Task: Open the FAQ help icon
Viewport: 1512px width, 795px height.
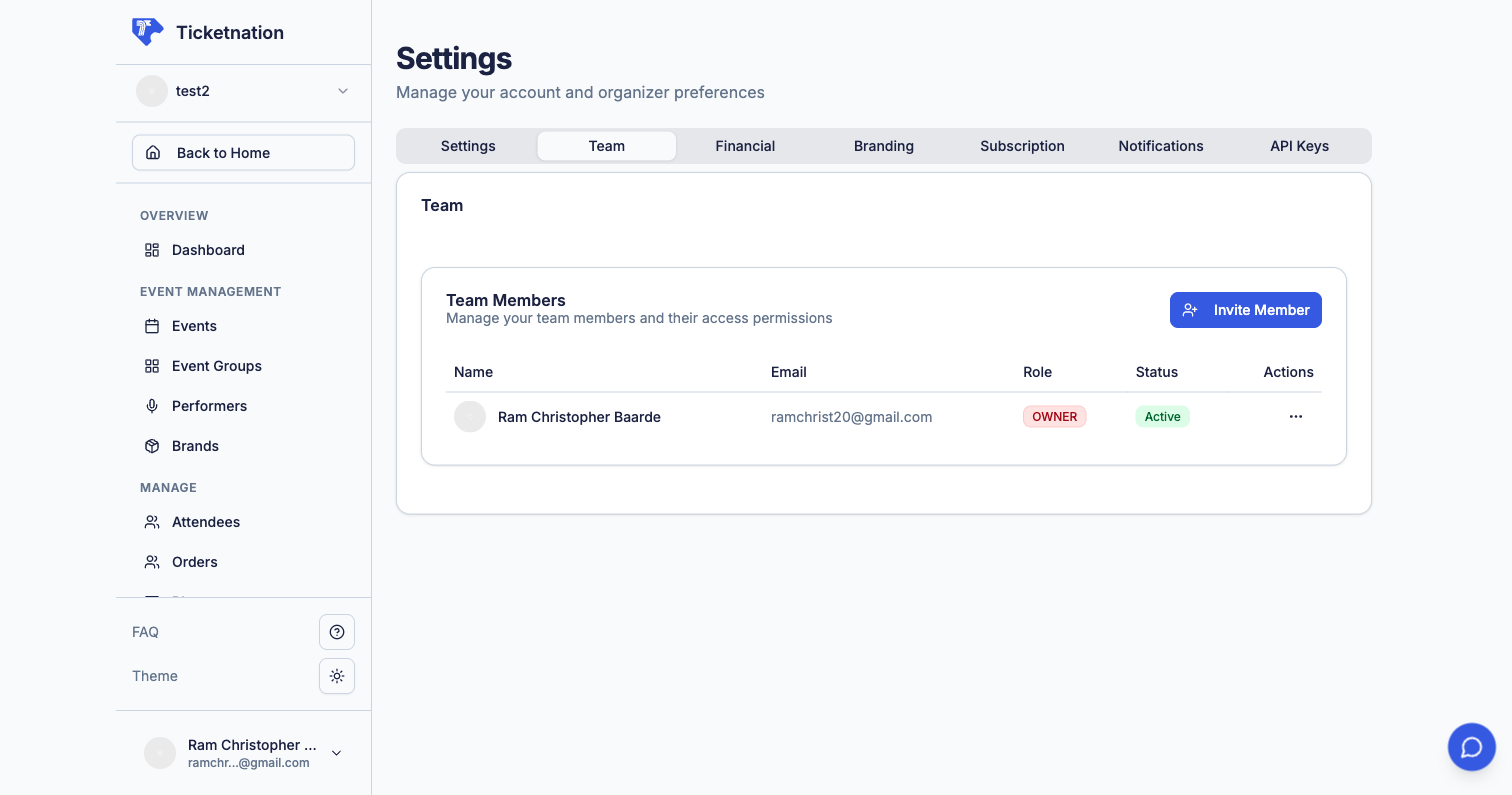Action: (x=337, y=631)
